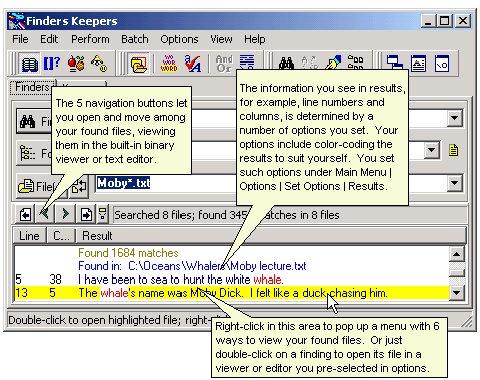Open the File menu
The width and height of the screenshot is (480, 380).
coord(20,39)
